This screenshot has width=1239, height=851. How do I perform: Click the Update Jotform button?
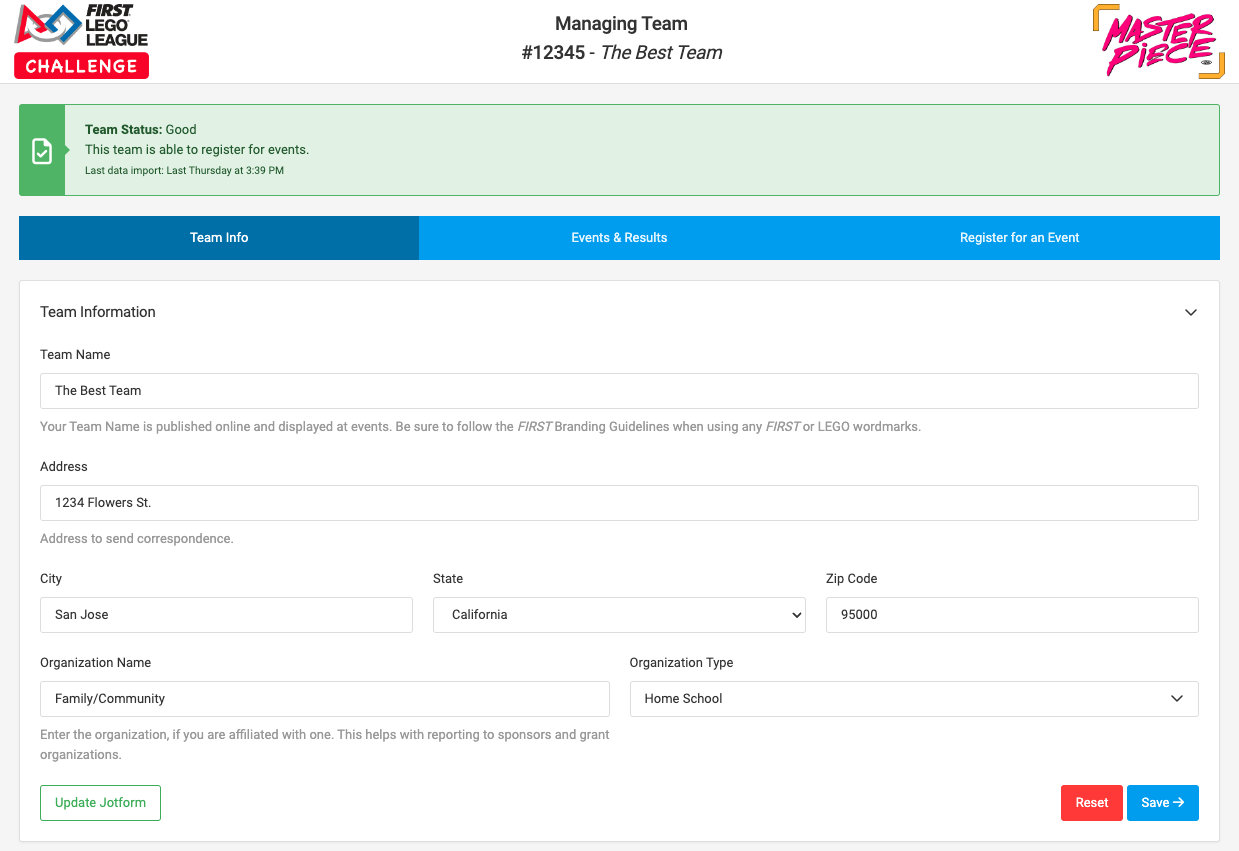100,803
